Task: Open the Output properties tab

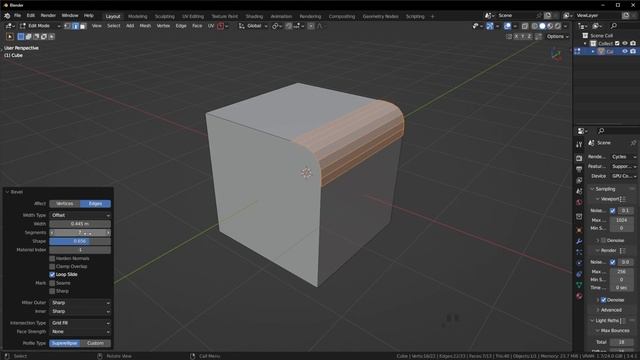Action: pyautogui.click(x=579, y=169)
